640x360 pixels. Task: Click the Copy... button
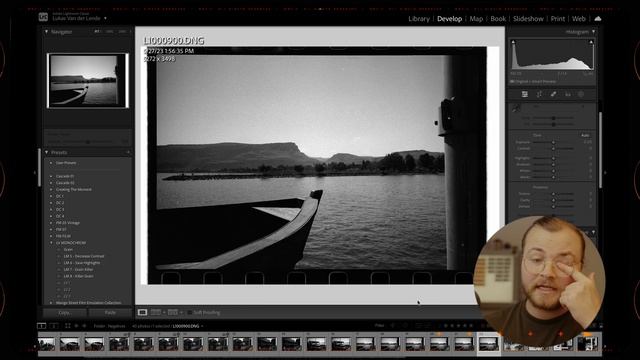(x=65, y=313)
